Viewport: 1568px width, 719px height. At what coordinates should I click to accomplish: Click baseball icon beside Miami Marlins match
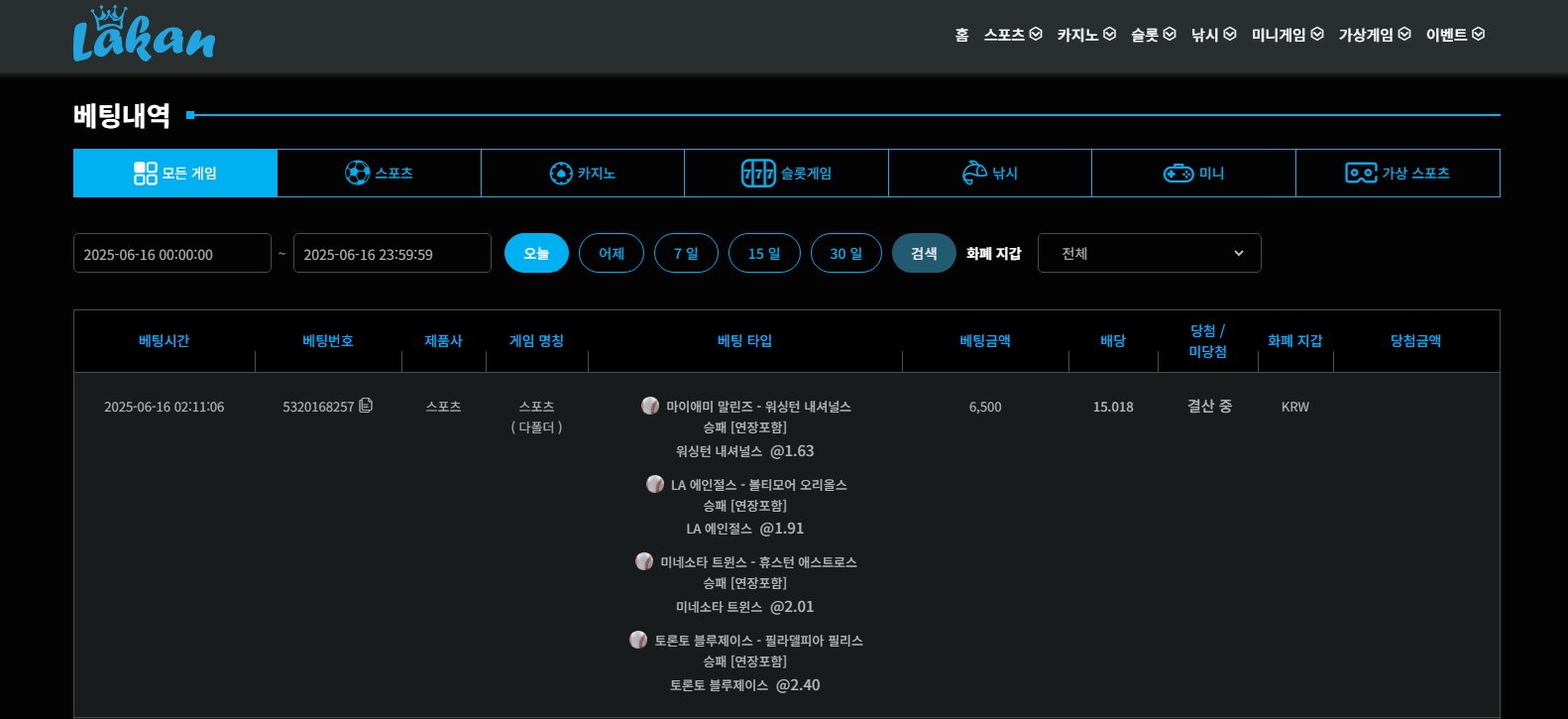tap(650, 406)
